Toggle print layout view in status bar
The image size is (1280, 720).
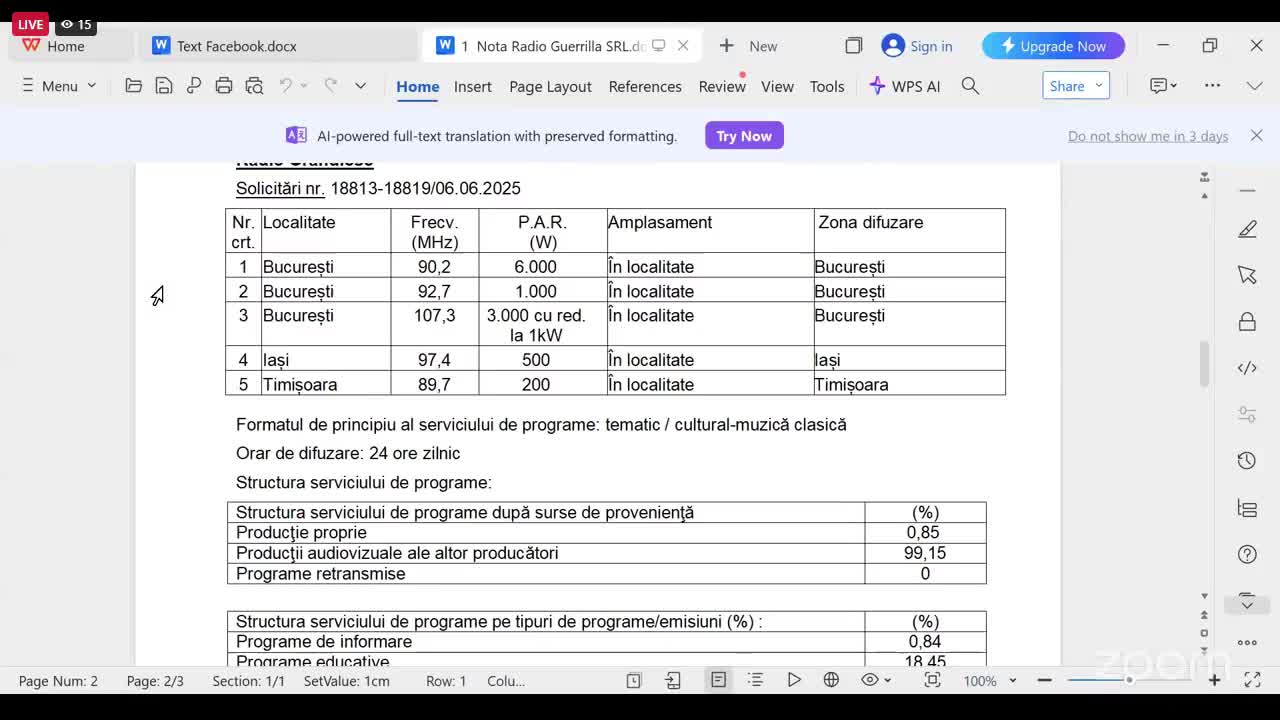tap(718, 680)
